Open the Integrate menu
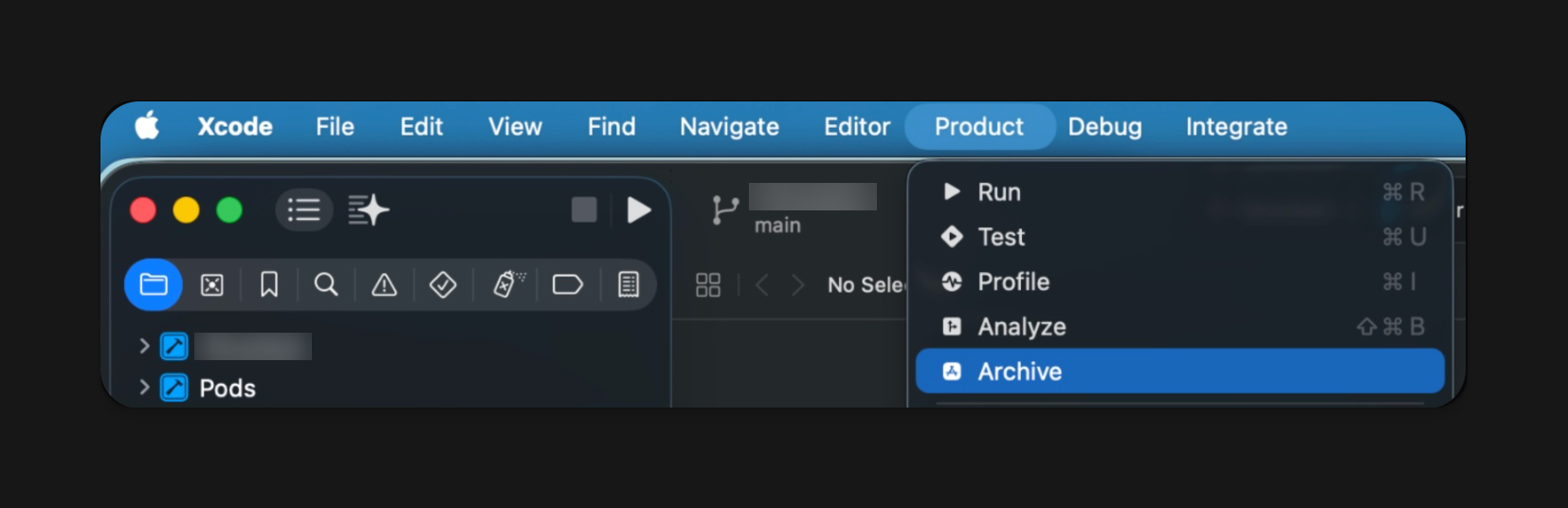This screenshot has width=1568, height=508. (1236, 126)
